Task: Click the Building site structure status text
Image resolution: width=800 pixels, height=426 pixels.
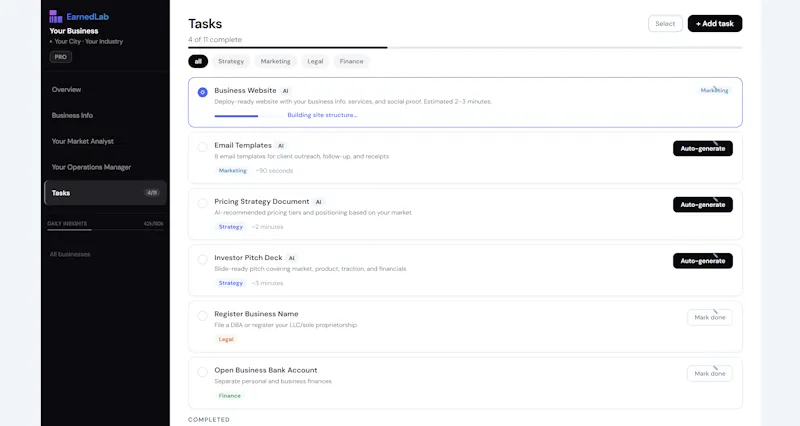Action: 322,115
